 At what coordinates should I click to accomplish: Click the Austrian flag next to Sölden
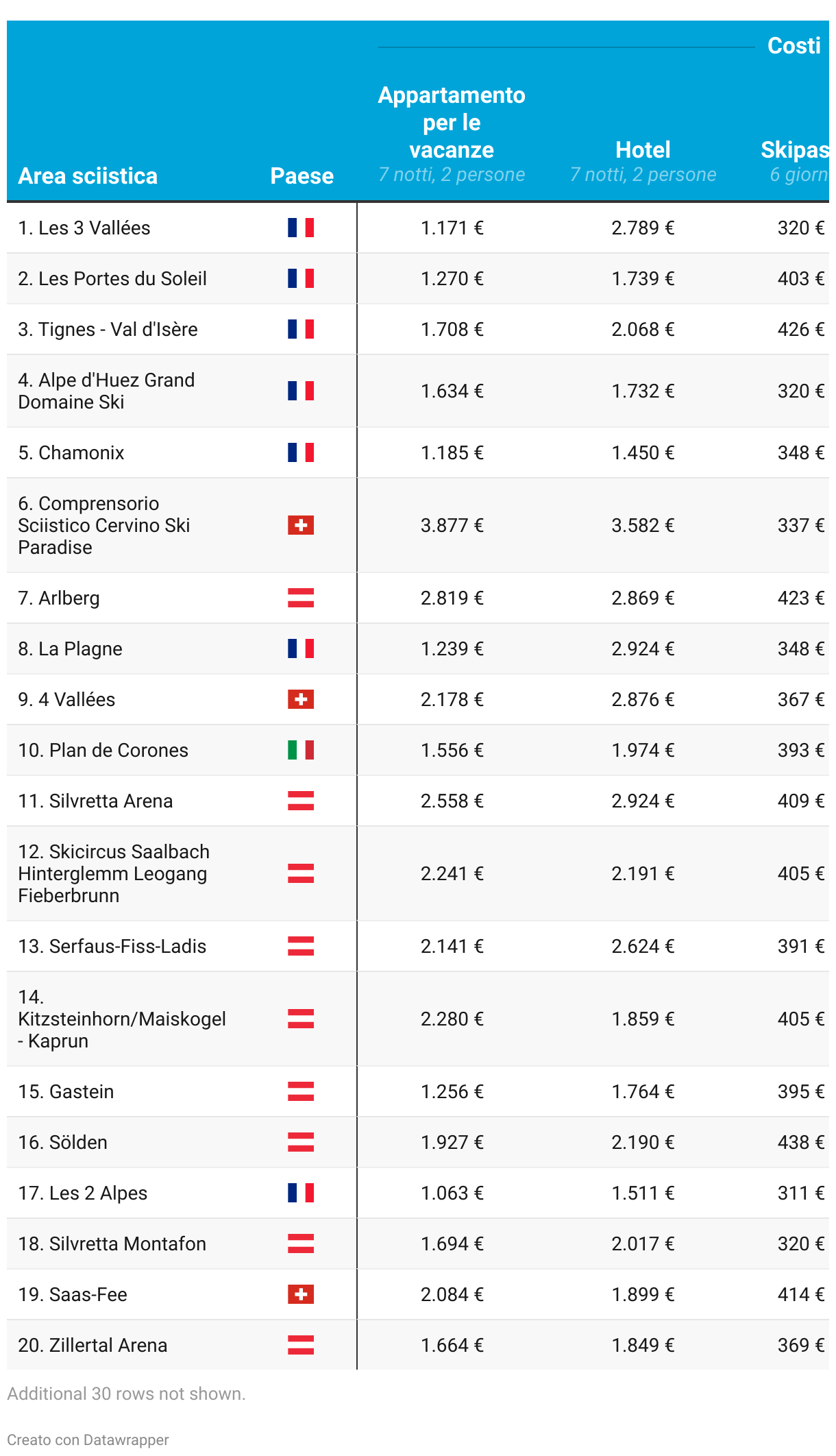point(301,1142)
